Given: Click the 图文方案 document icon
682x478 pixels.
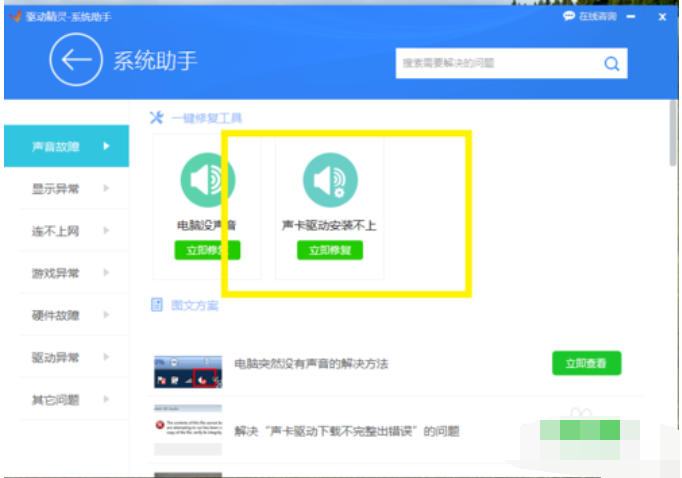Looking at the screenshot, I should pyautogui.click(x=157, y=305).
